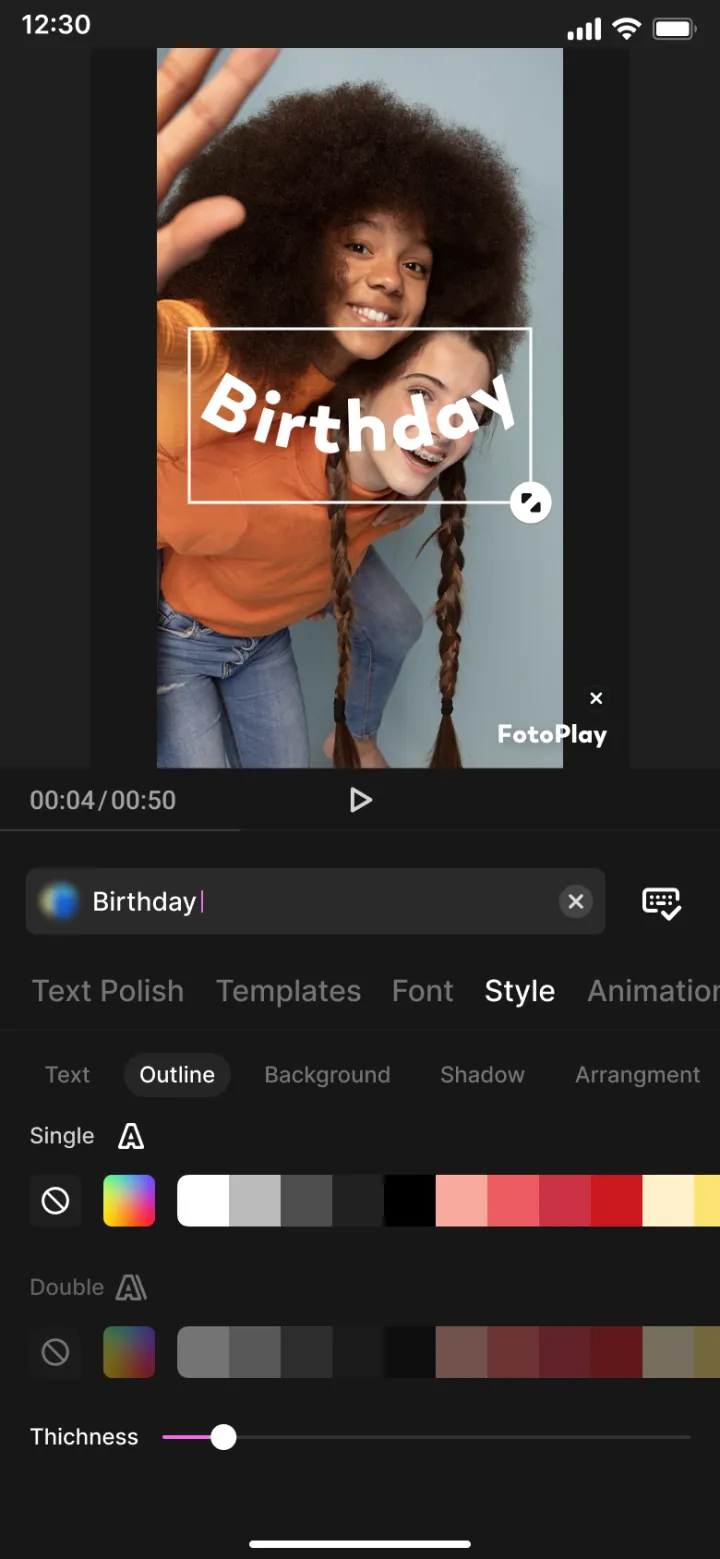Choose the Text style sub-tab
Image resolution: width=720 pixels, height=1559 pixels.
tap(67, 1075)
